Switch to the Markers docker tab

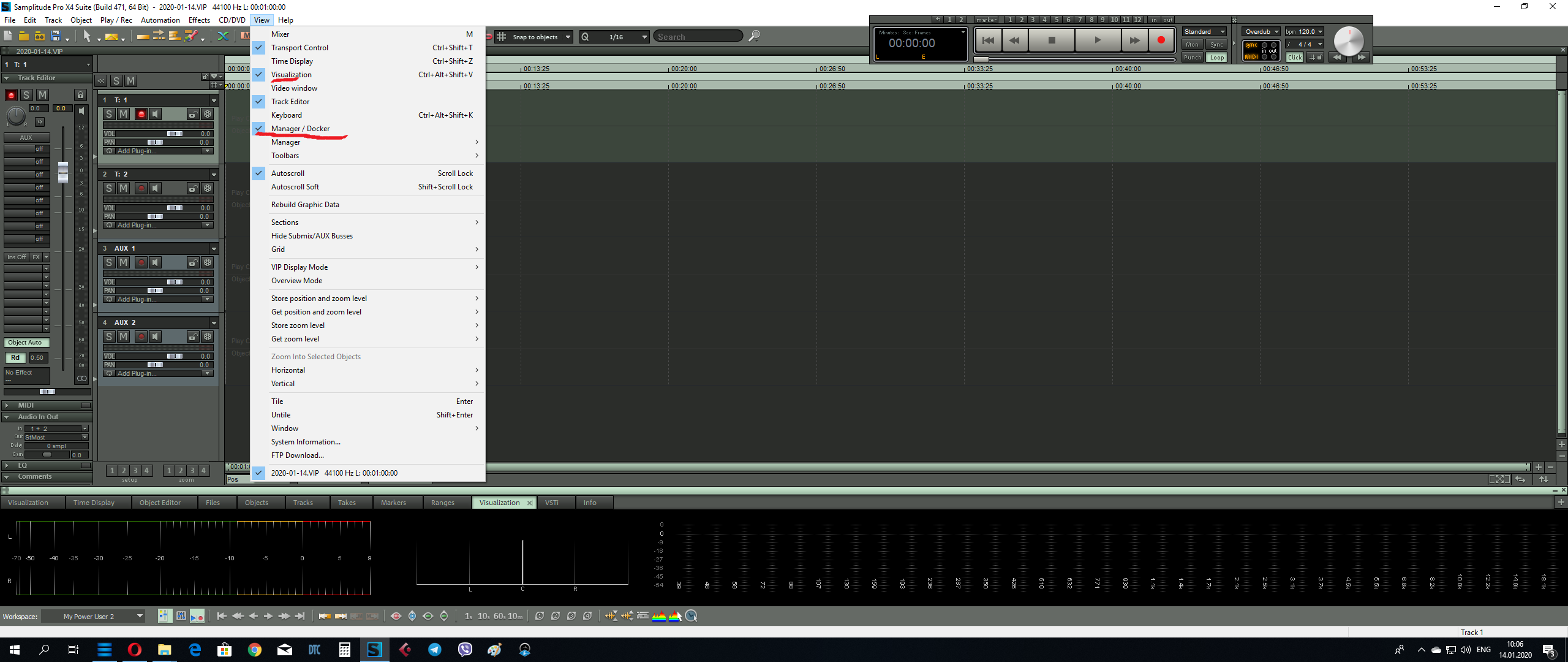click(393, 503)
